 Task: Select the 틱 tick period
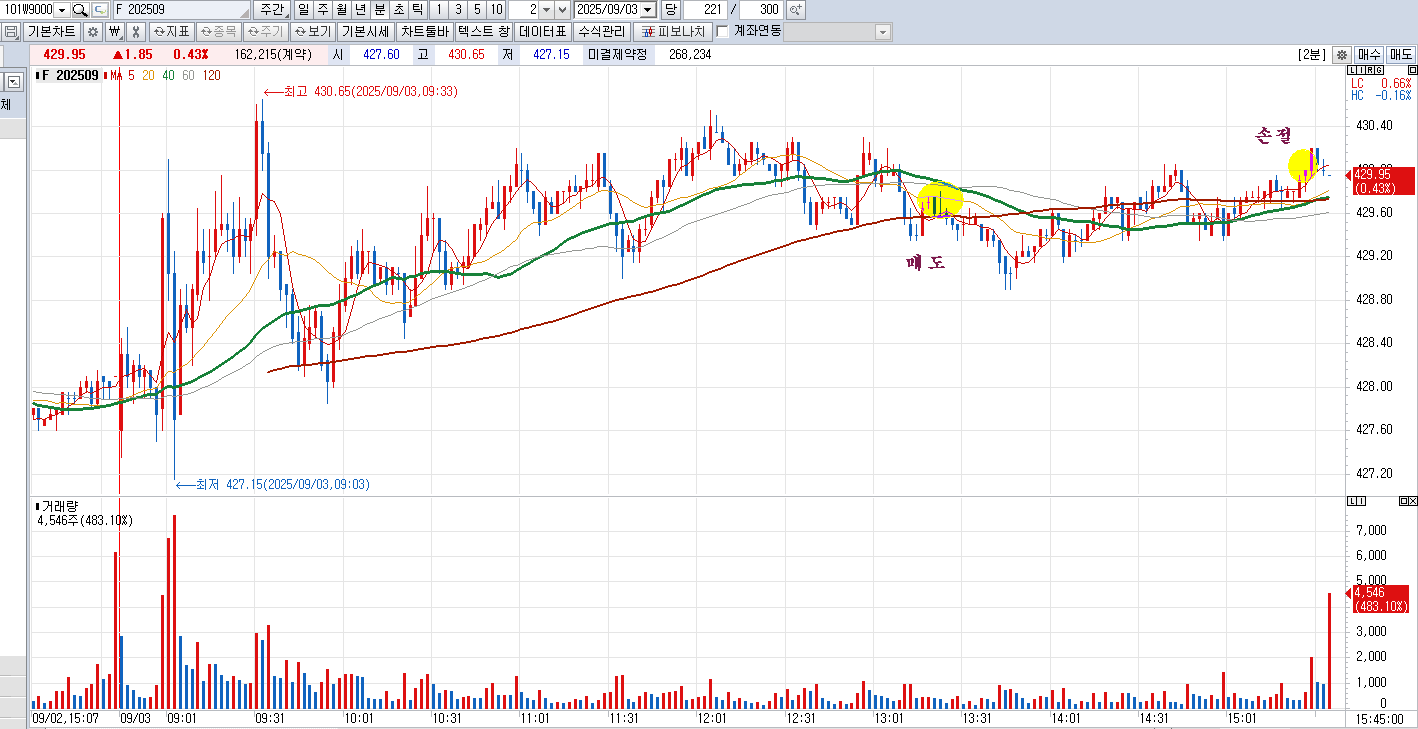coord(418,10)
